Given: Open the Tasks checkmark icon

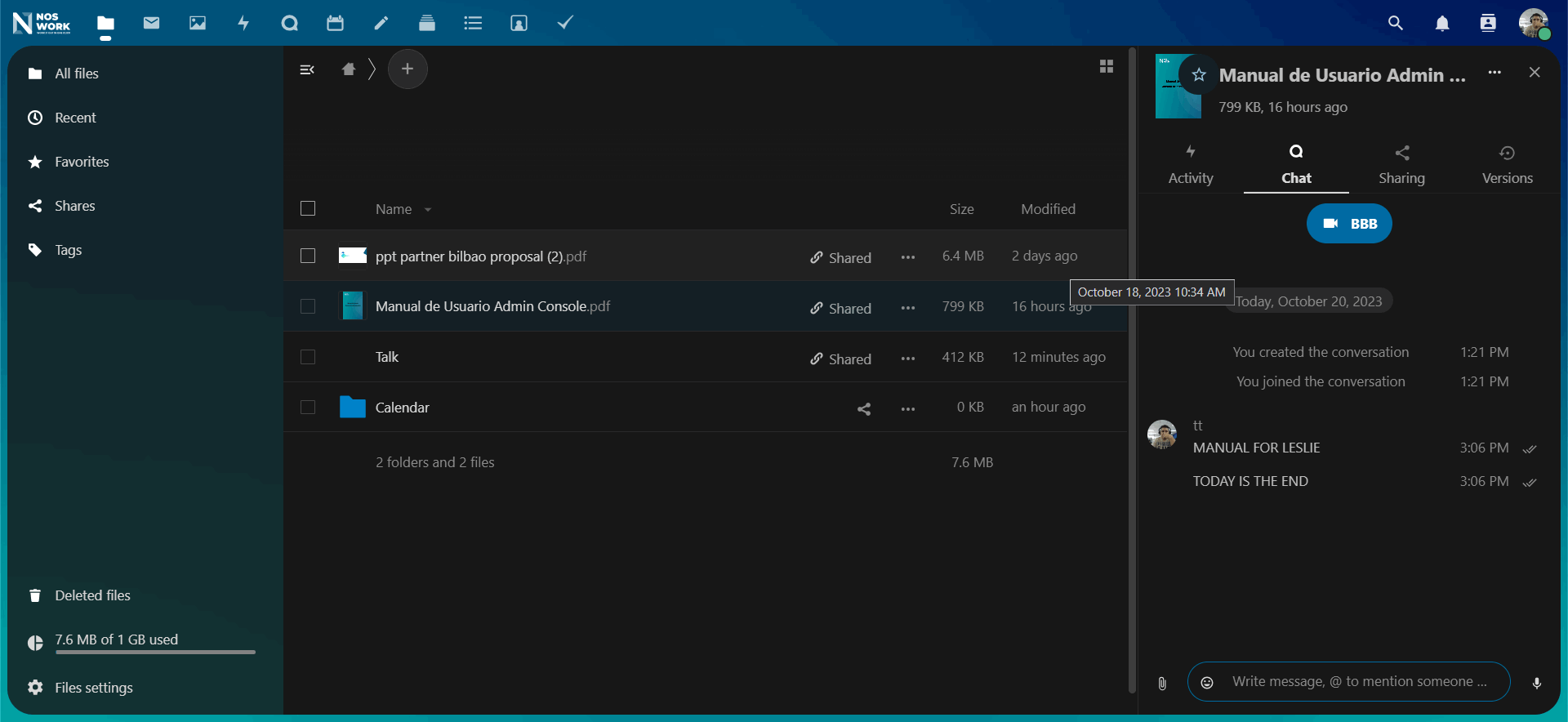Looking at the screenshot, I should coord(564,23).
